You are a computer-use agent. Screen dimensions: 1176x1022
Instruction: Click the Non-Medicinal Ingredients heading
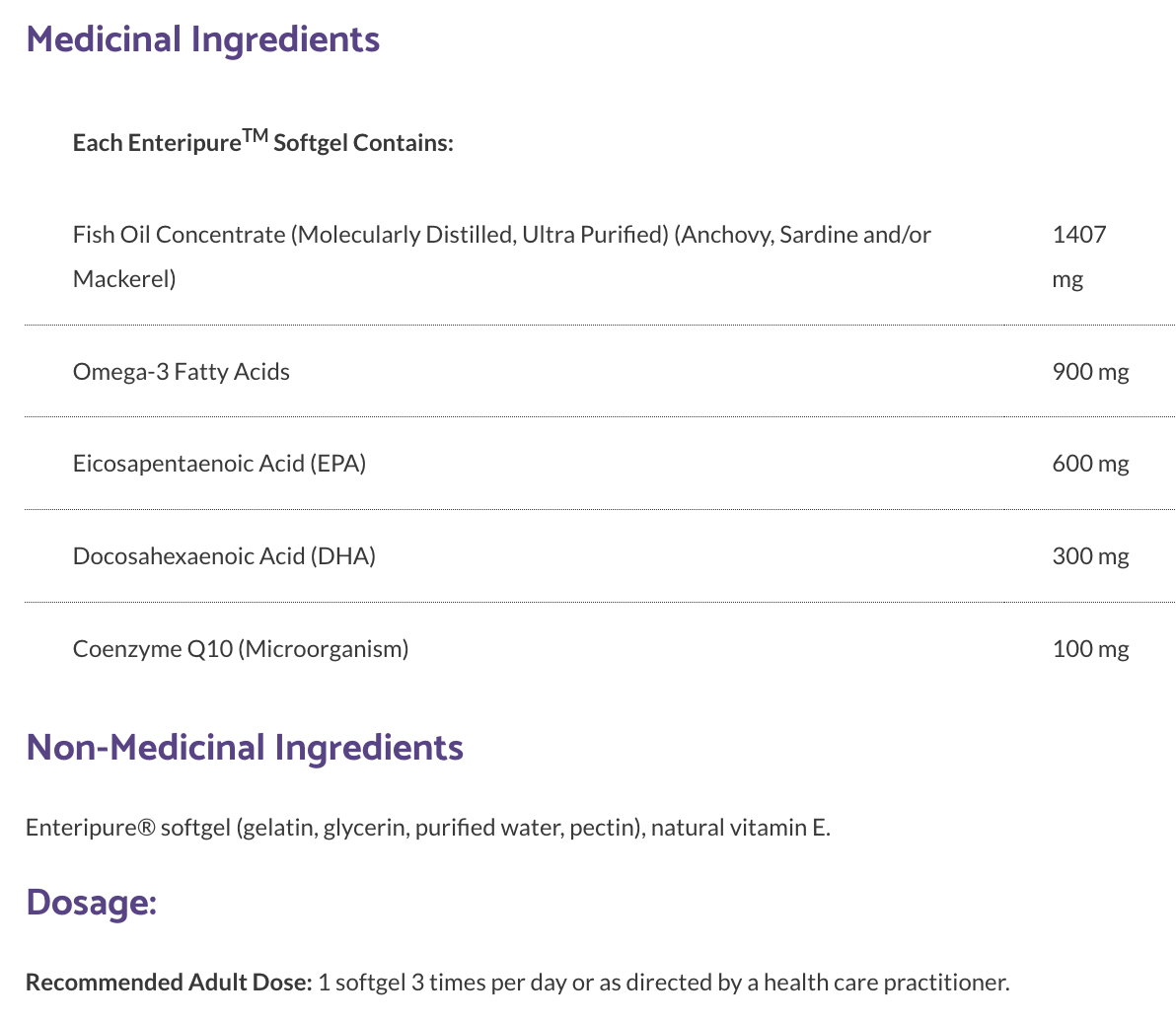[245, 747]
